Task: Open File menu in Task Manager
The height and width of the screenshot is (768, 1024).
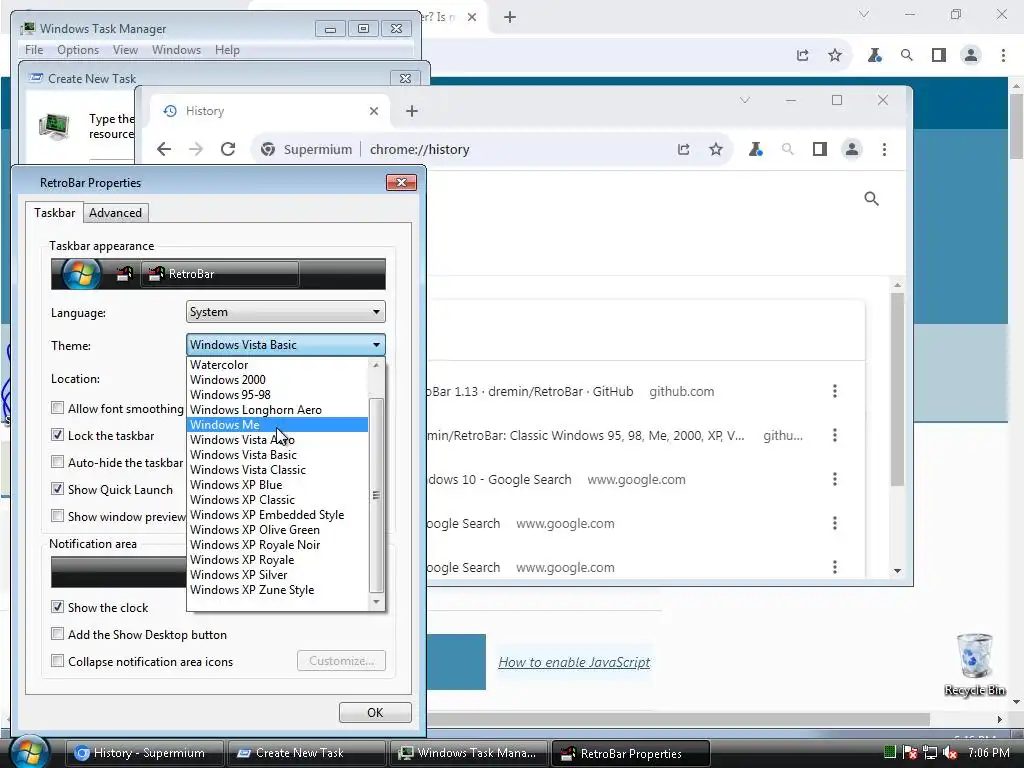Action: 34,50
